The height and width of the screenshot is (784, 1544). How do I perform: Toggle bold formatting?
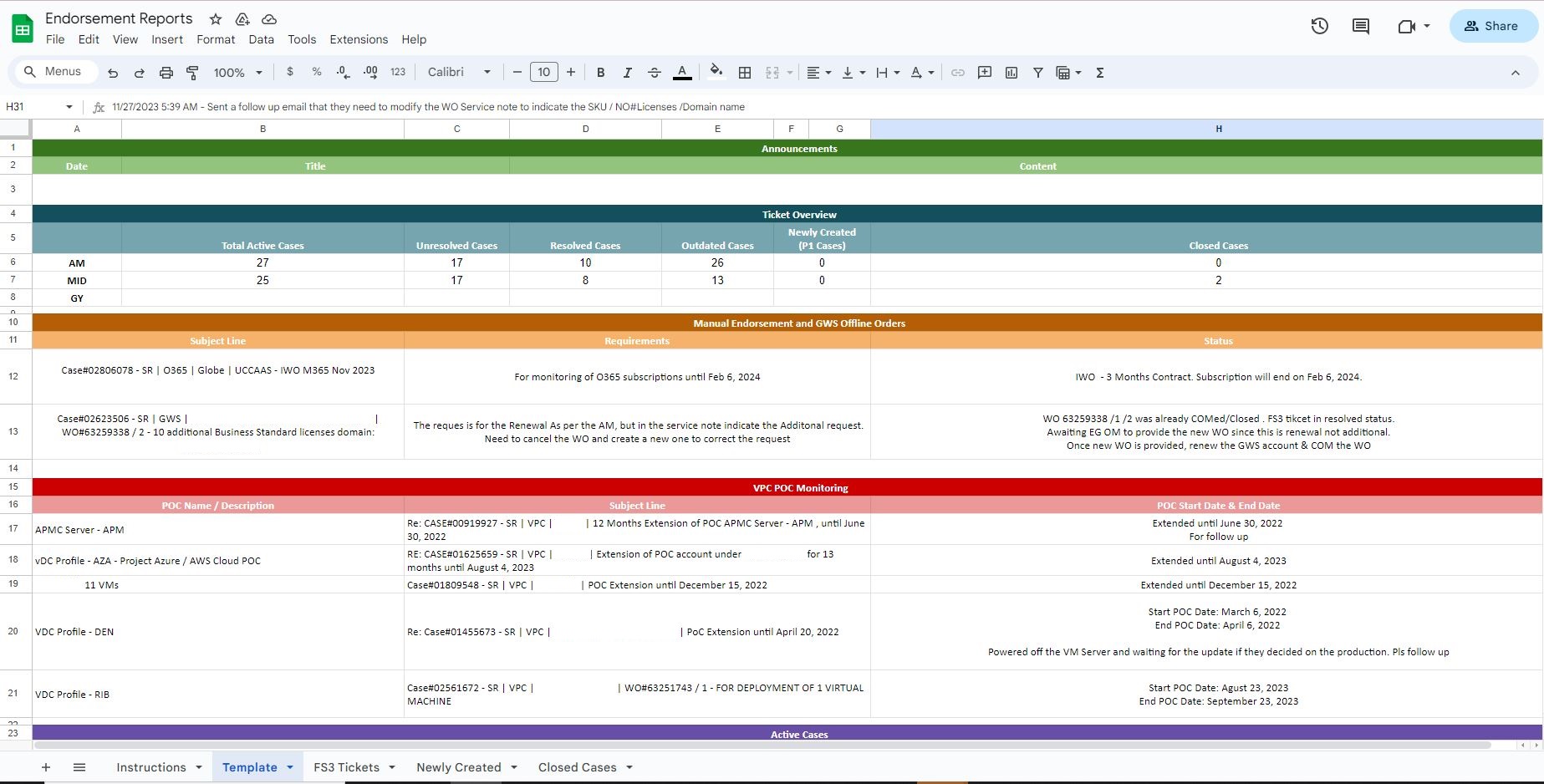point(600,73)
